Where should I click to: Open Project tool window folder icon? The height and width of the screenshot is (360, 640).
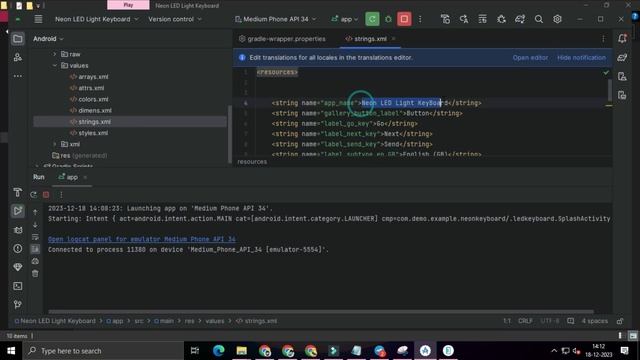pyautogui.click(x=18, y=39)
